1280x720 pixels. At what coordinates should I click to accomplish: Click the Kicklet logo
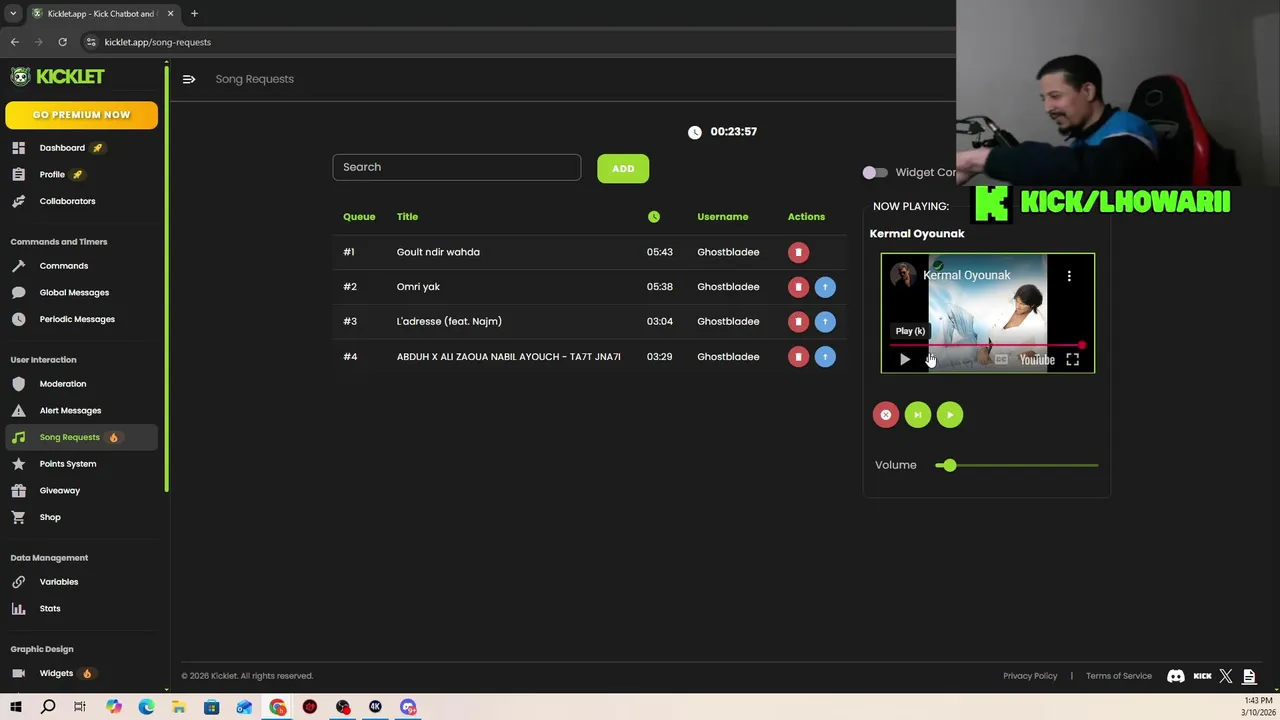click(x=57, y=76)
